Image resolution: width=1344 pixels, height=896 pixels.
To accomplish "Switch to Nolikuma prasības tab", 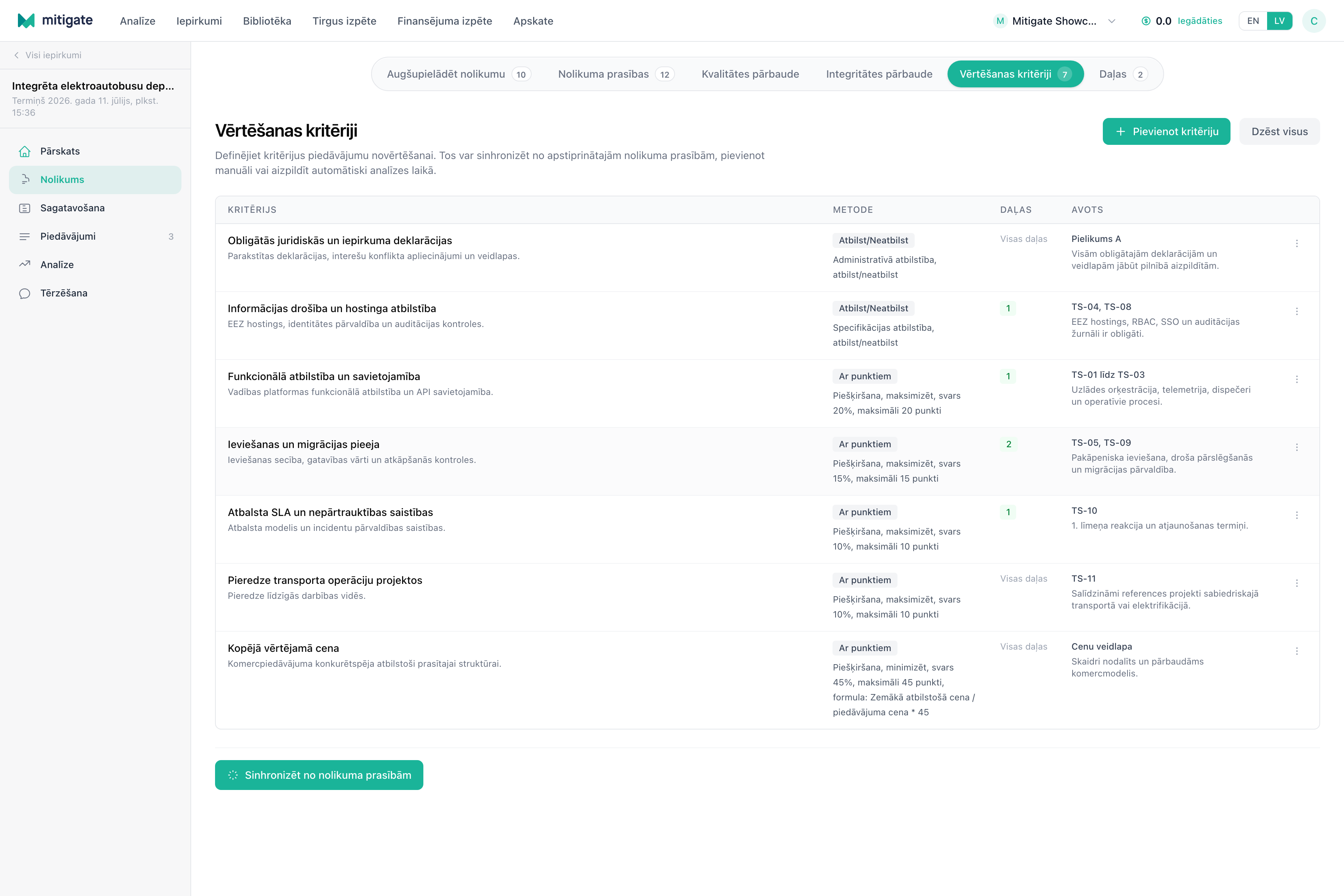I will 616,74.
